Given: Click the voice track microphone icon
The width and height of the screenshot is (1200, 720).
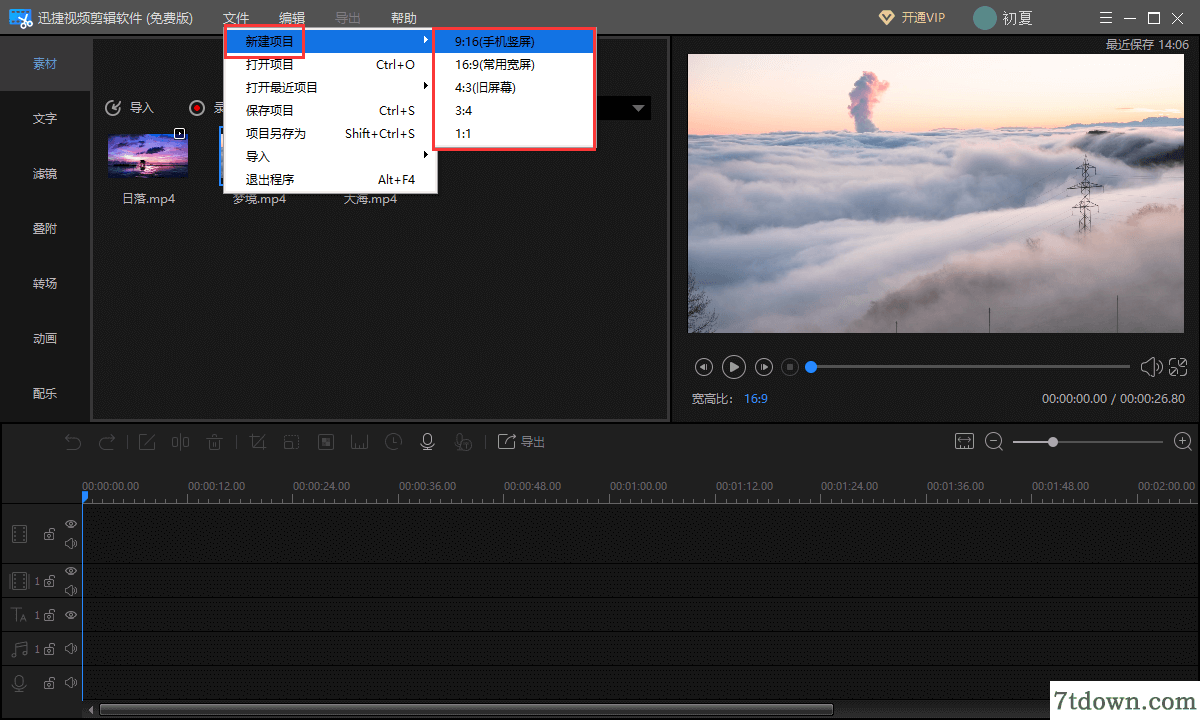Looking at the screenshot, I should point(19,683).
